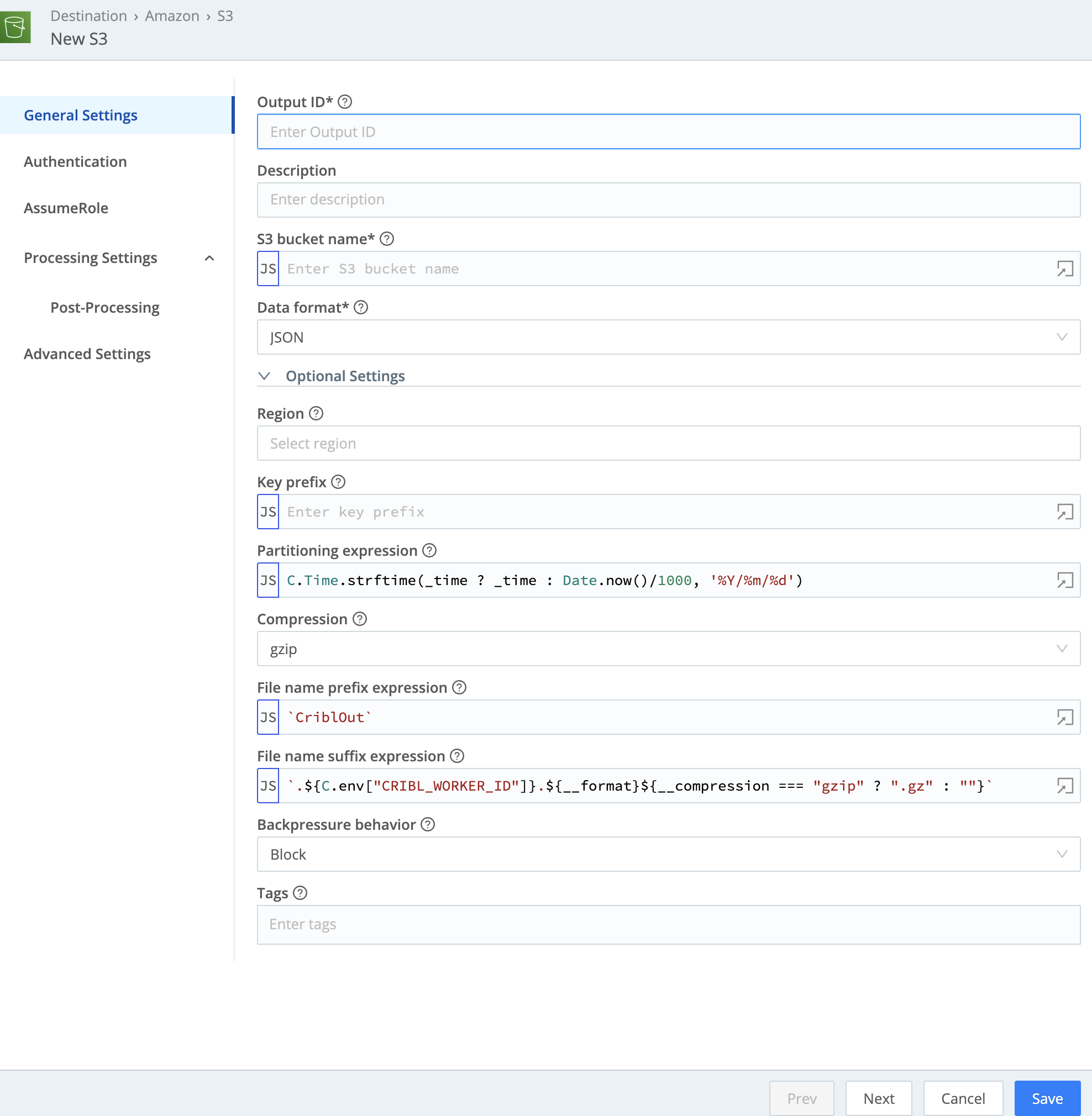The height and width of the screenshot is (1116, 1092).
Task: Click Amazon breadcrumb link
Action: tap(172, 16)
